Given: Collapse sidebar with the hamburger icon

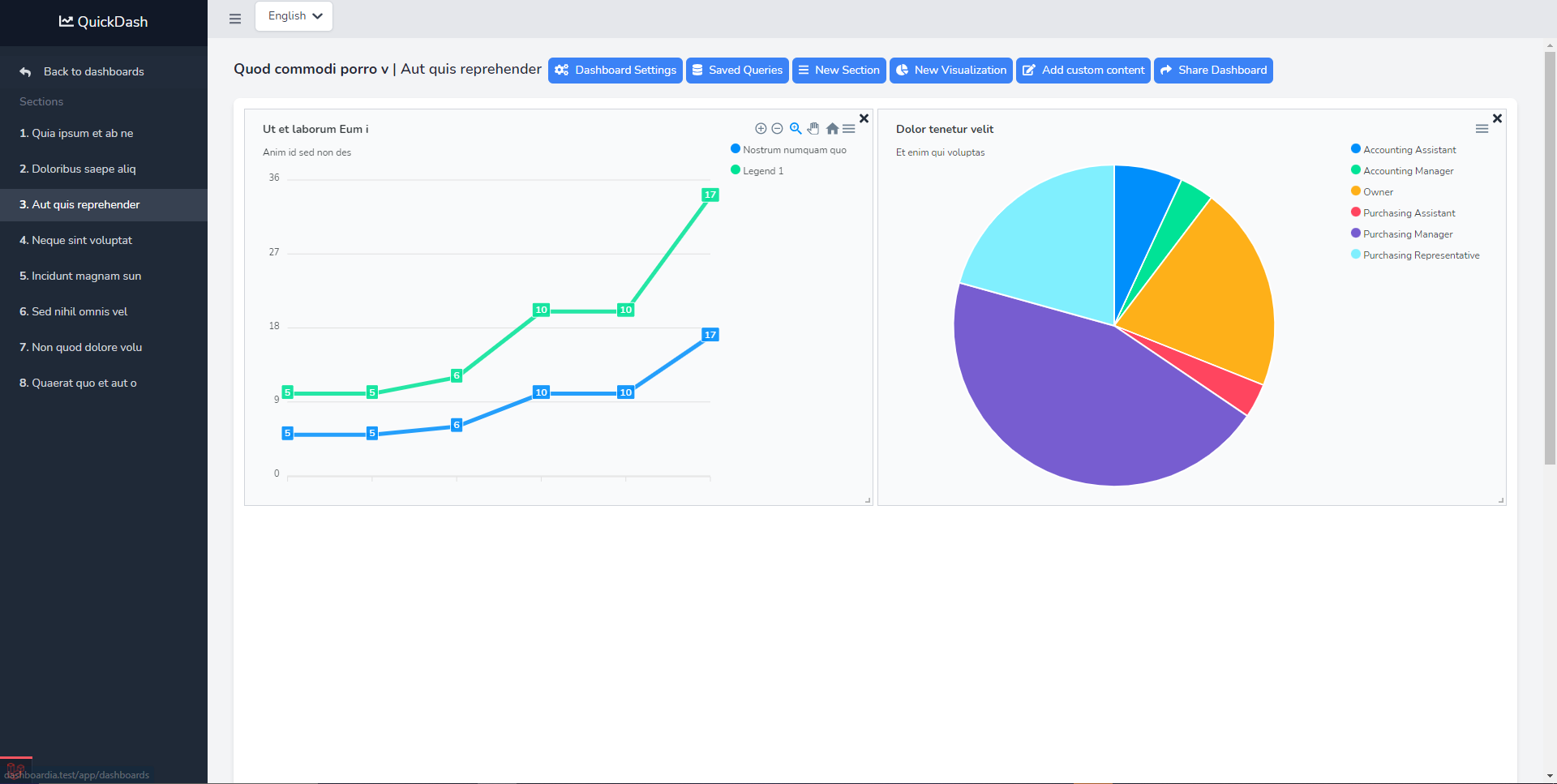Looking at the screenshot, I should (x=235, y=19).
